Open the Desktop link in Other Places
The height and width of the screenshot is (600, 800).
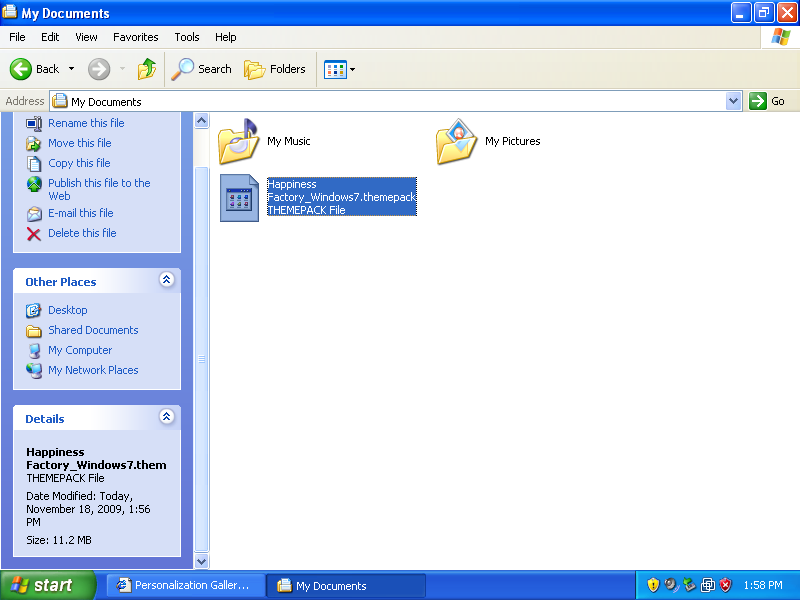[x=67, y=310]
